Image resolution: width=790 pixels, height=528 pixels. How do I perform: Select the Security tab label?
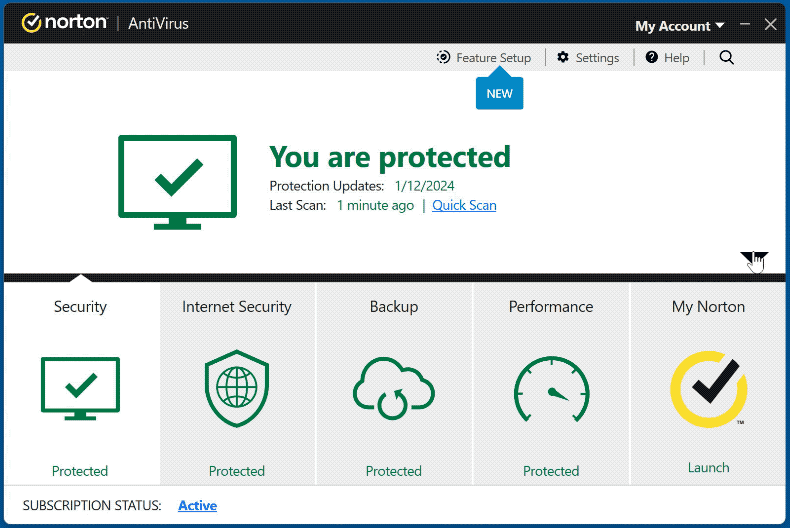tap(80, 306)
